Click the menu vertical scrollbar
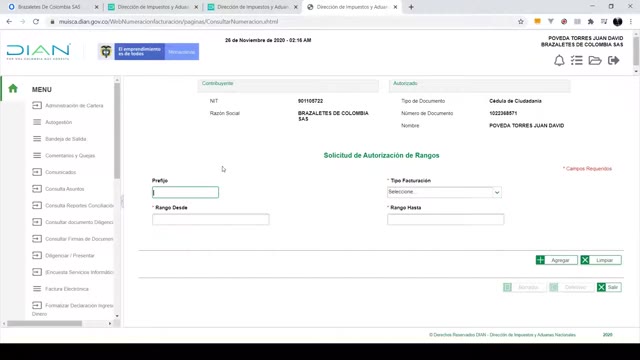This screenshot has height=360, width=640. point(117,131)
